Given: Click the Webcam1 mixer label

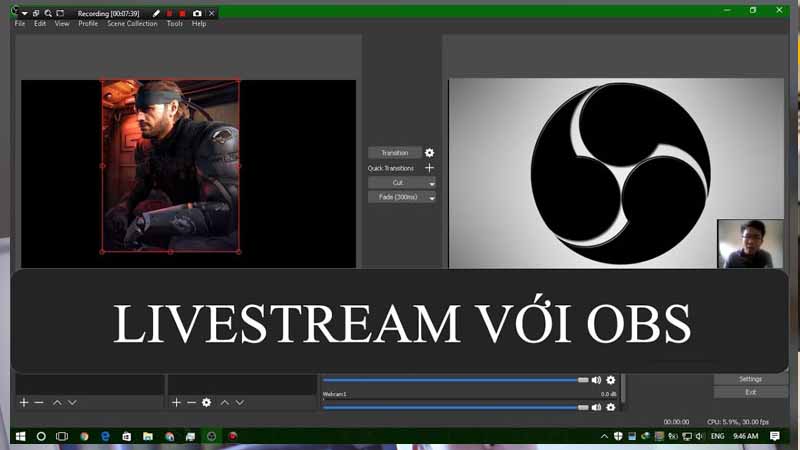Looking at the screenshot, I should (334, 394).
